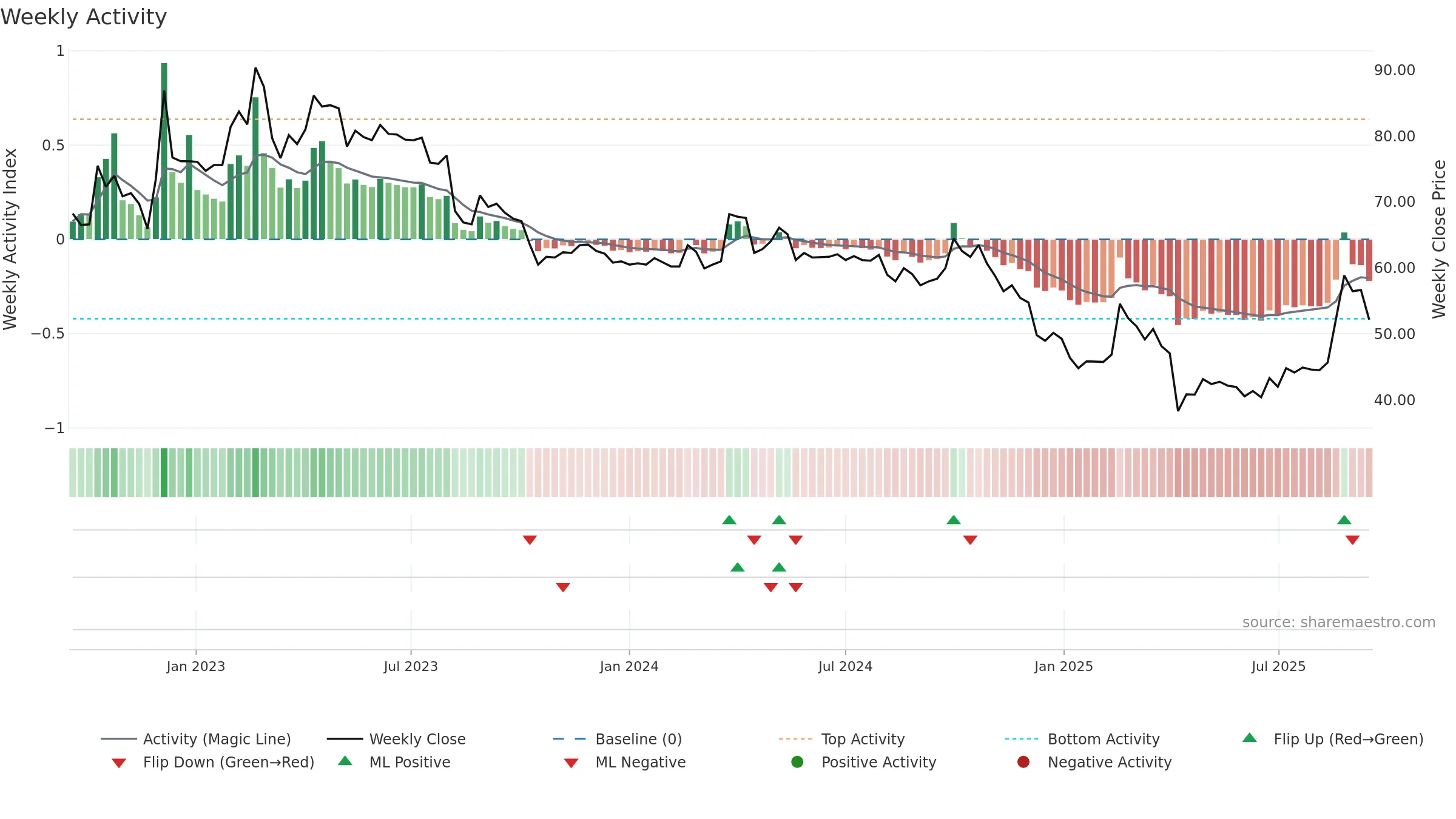
Task: Click the Weekly Activity chart title
Action: coord(84,17)
